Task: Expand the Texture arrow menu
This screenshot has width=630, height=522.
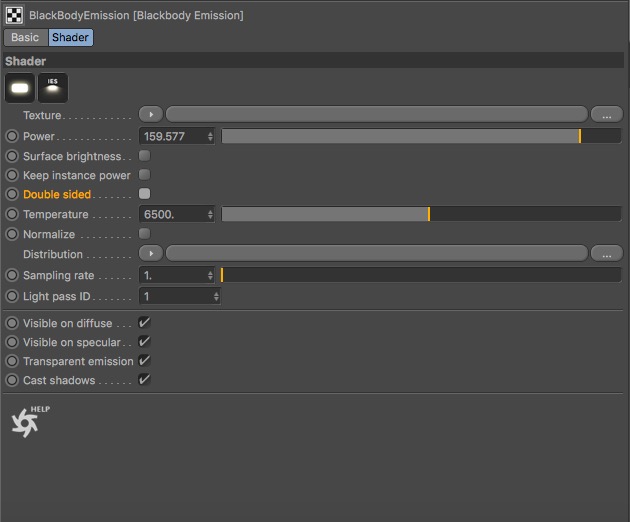Action: [150, 114]
